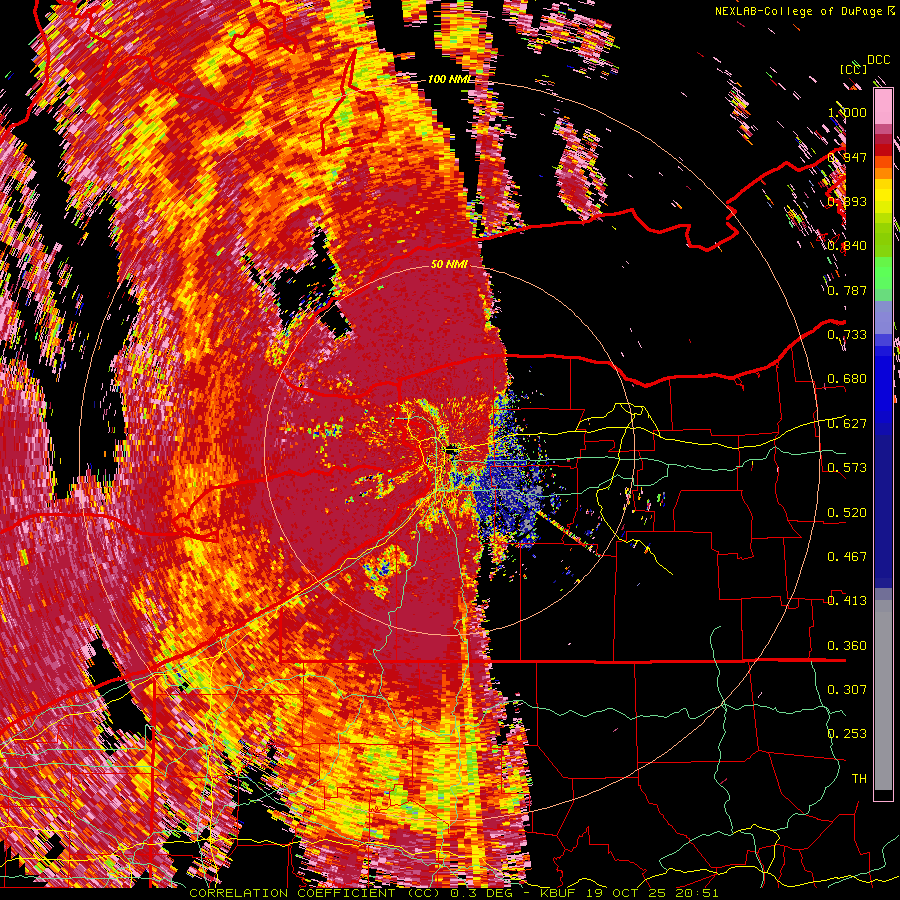
Task: Click the NEXLAB-College of DuPage label
Action: [798, 11]
